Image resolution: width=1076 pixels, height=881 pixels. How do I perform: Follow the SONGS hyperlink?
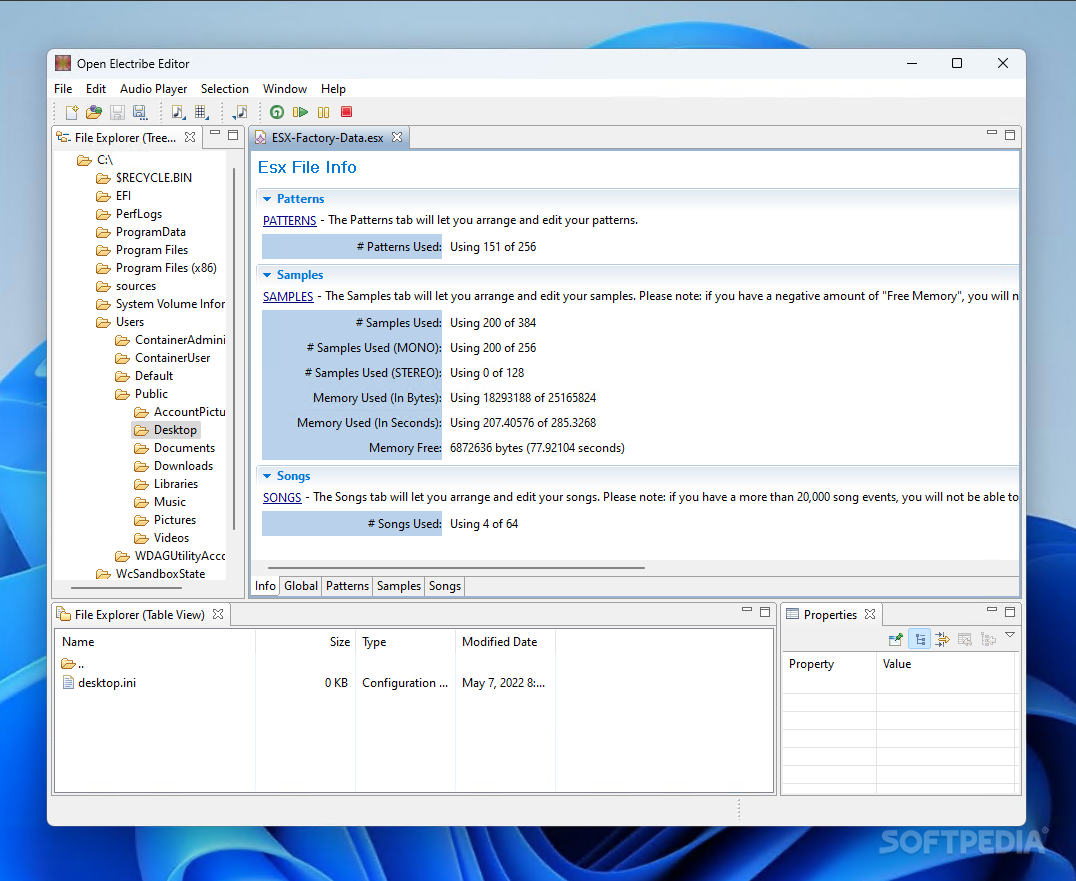click(x=282, y=498)
